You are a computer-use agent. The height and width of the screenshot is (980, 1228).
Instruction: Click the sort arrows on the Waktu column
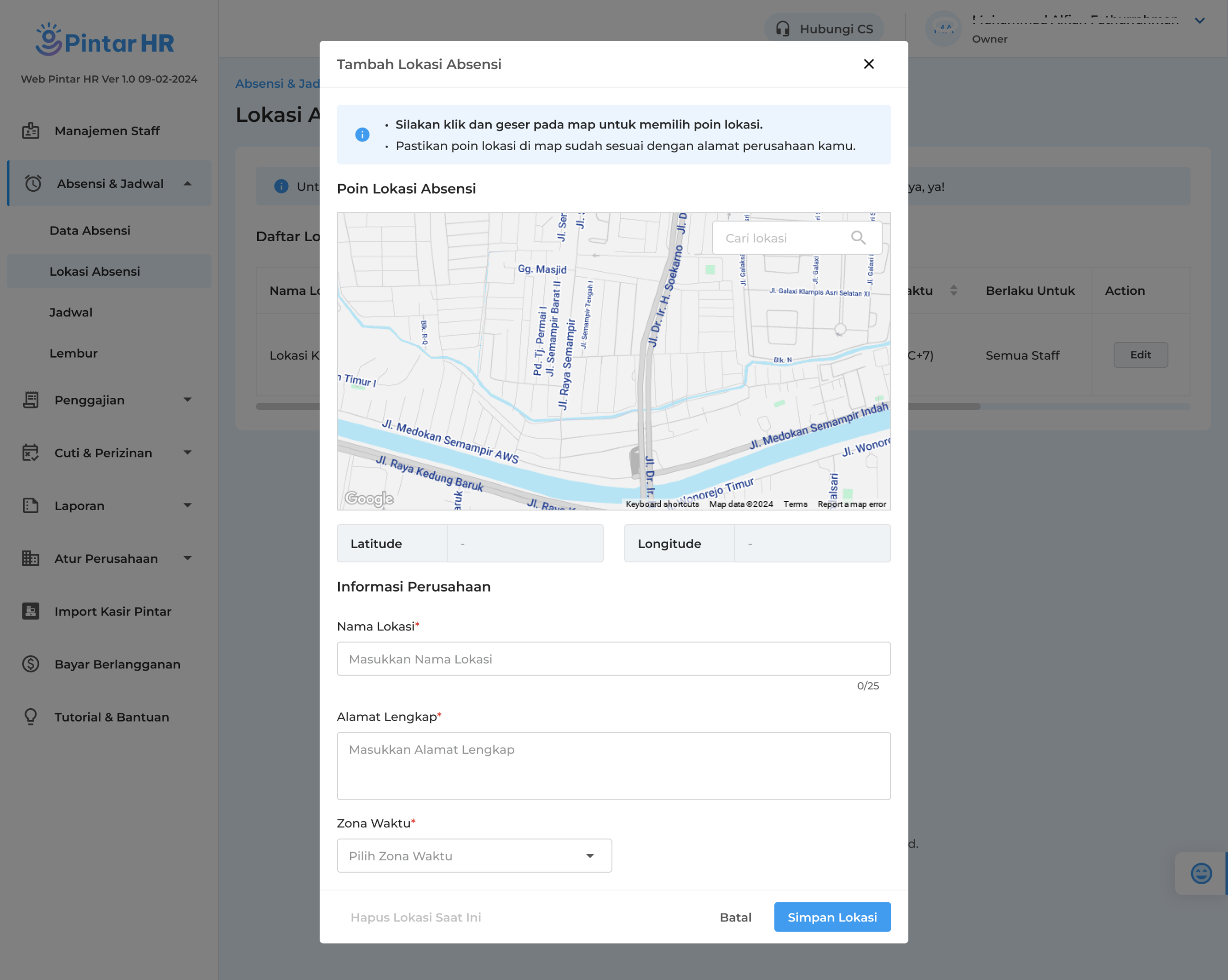click(x=954, y=291)
